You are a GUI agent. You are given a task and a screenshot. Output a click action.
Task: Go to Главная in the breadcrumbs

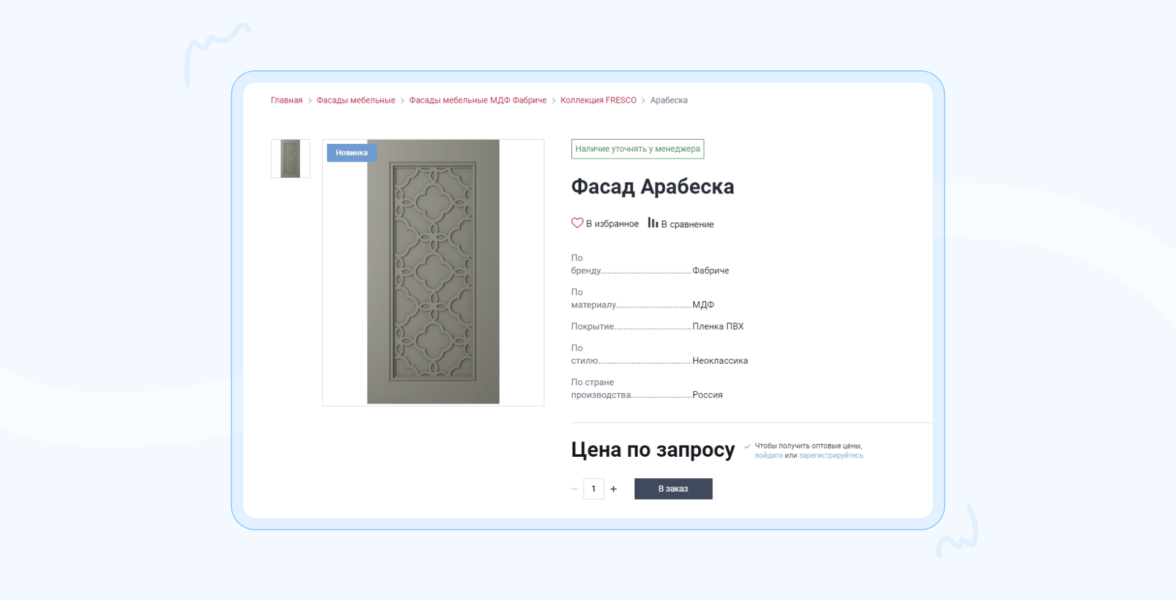point(286,100)
